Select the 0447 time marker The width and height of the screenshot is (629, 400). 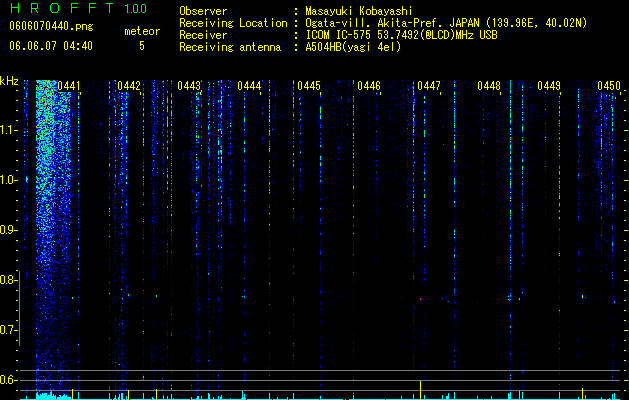point(429,86)
